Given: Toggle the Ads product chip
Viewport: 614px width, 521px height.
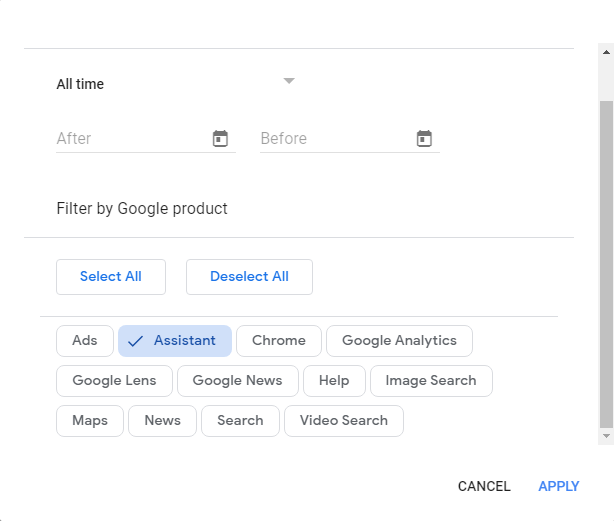Looking at the screenshot, I should 85,341.
